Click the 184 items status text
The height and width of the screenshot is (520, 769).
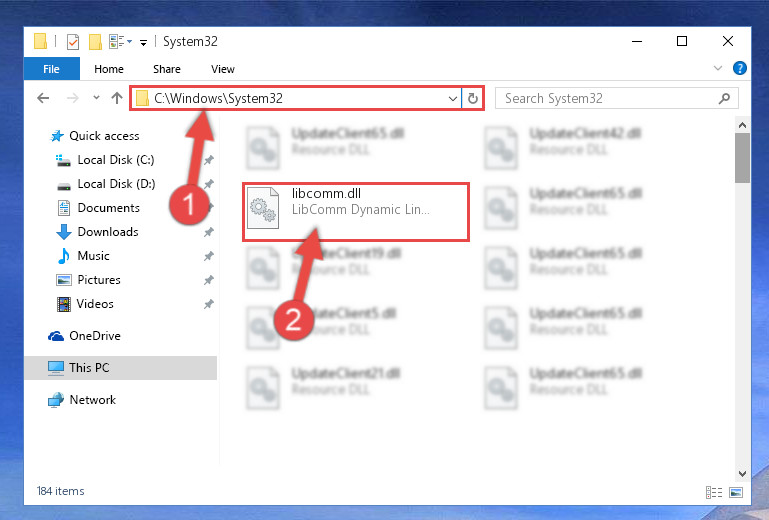click(60, 491)
